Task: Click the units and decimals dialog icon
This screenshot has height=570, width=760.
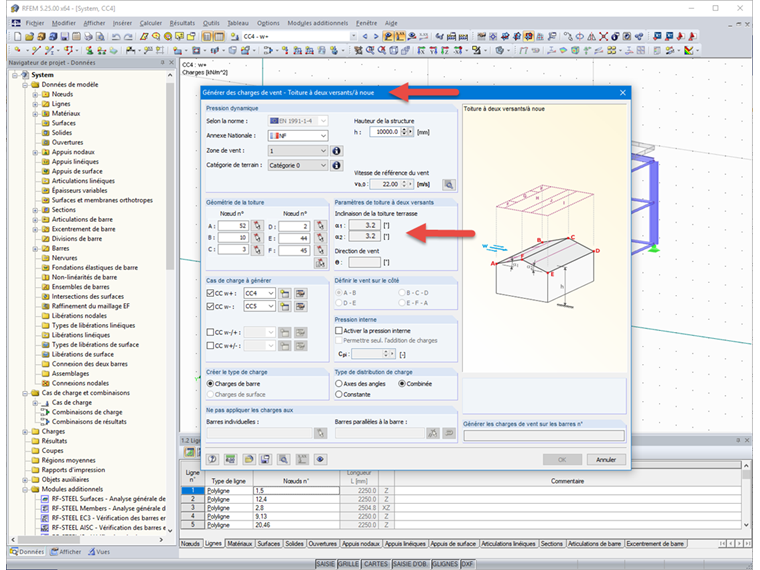Action: 231,459
